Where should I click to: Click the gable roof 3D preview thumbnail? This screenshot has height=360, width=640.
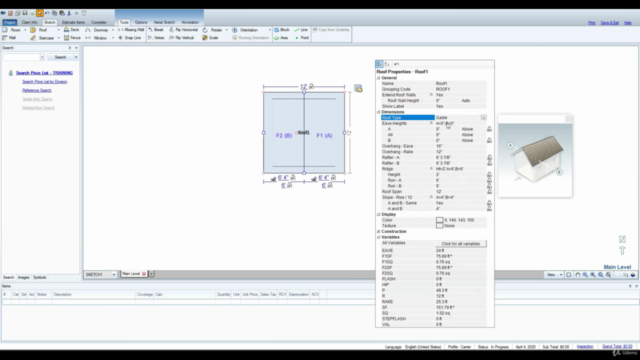pyautogui.click(x=535, y=160)
